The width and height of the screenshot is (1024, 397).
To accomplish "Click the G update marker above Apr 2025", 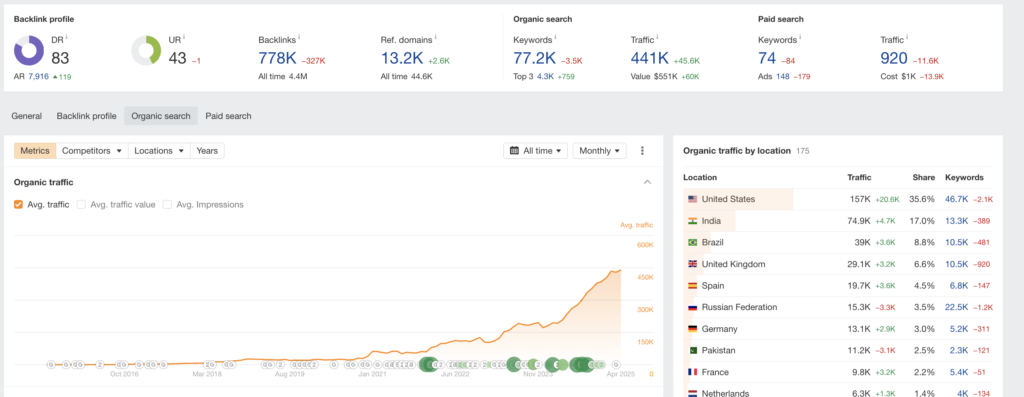I will [615, 364].
